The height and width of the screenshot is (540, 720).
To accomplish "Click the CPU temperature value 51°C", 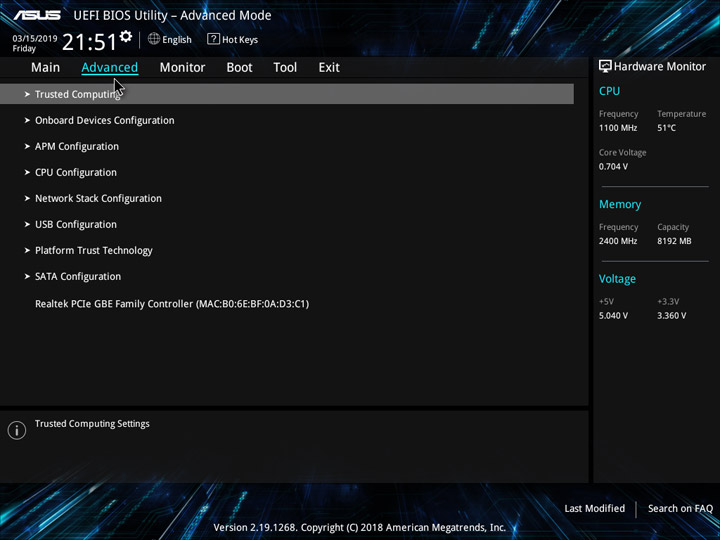I will pos(666,128).
